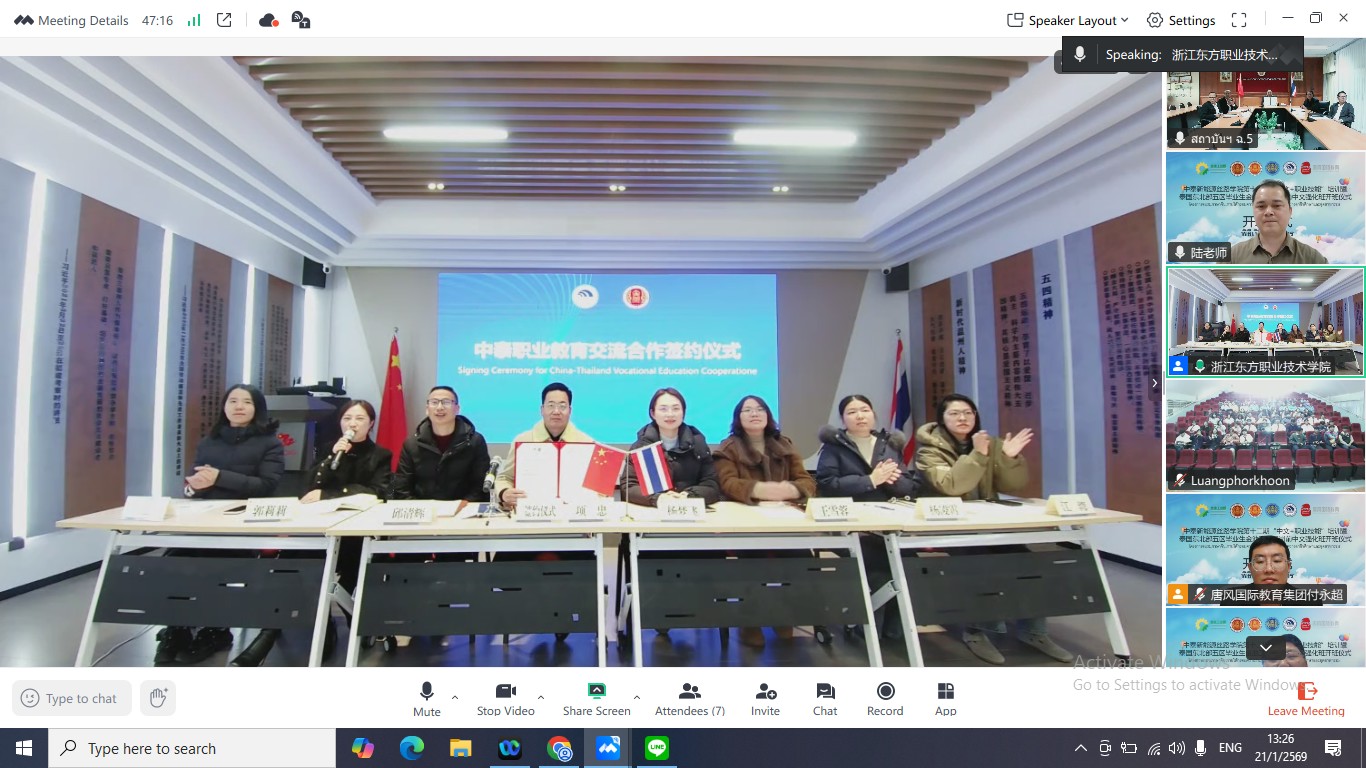
Task: Open Meeting Details
Action: point(71,20)
